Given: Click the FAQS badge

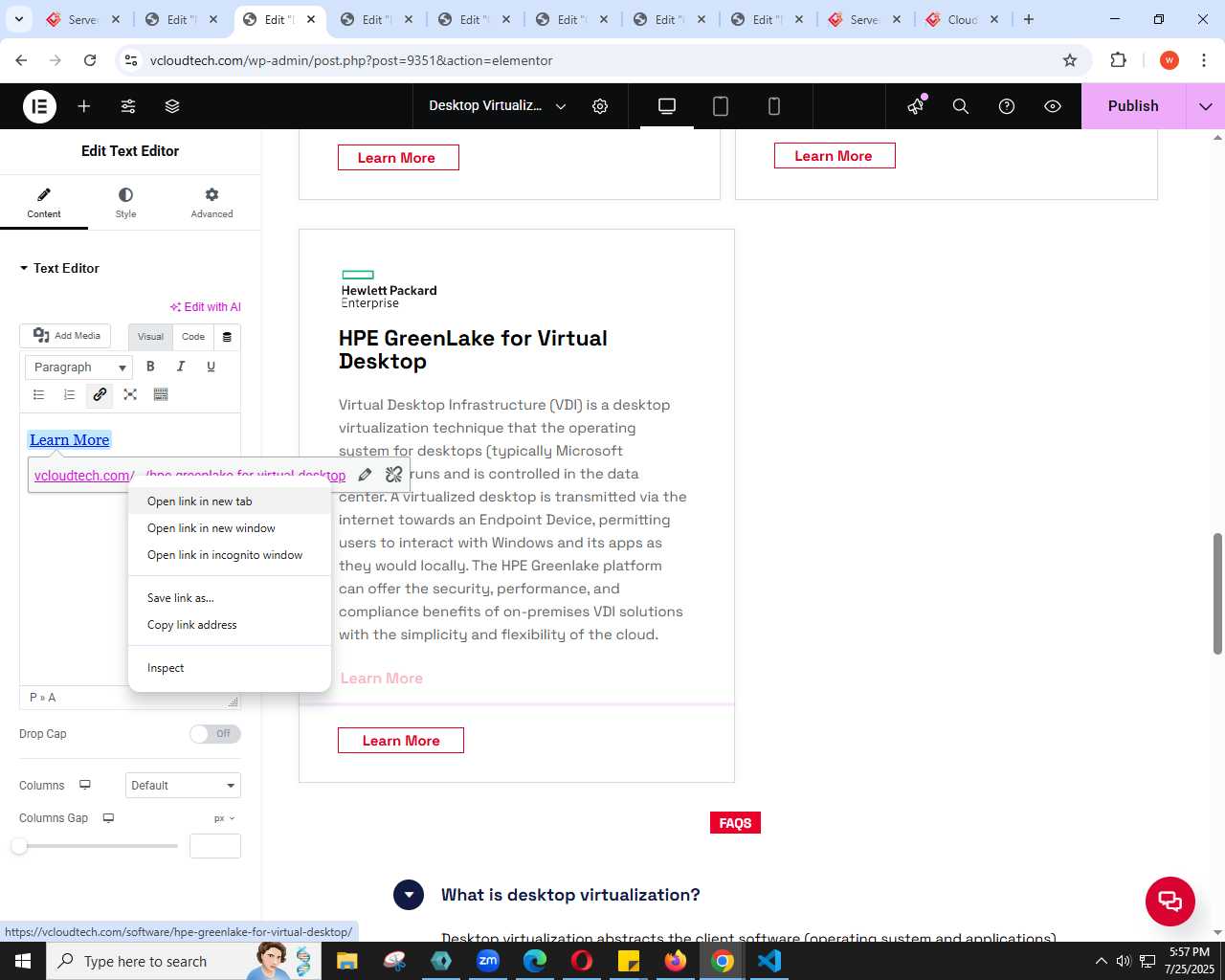Looking at the screenshot, I should point(735,823).
